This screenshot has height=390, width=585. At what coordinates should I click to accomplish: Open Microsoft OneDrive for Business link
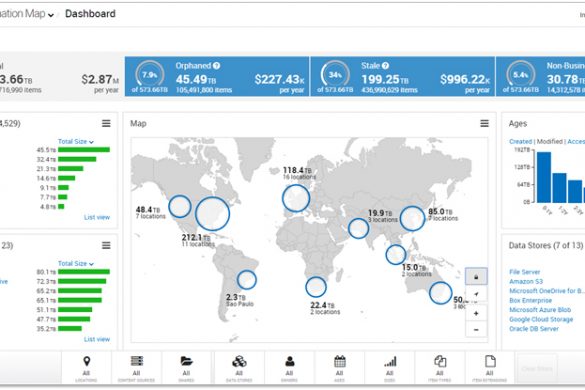(547, 291)
